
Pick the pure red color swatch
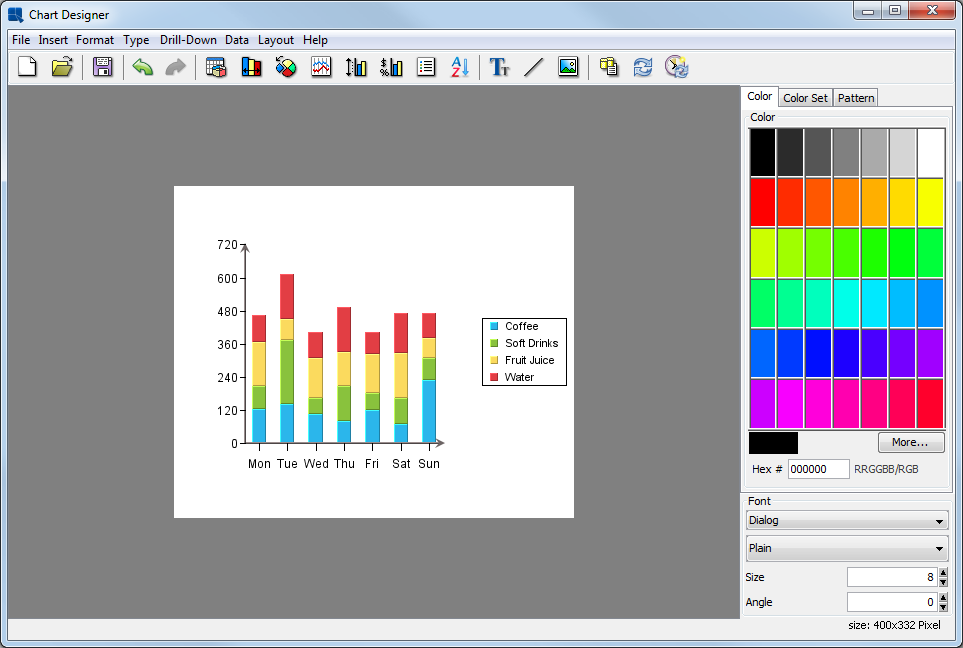pos(762,202)
